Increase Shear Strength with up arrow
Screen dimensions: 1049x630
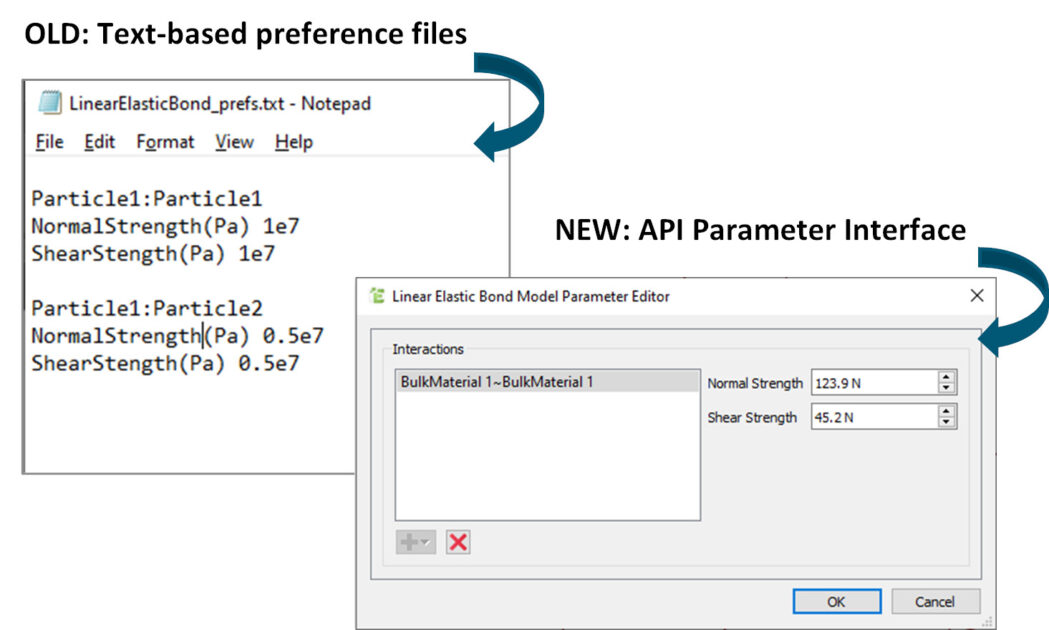[x=946, y=411]
